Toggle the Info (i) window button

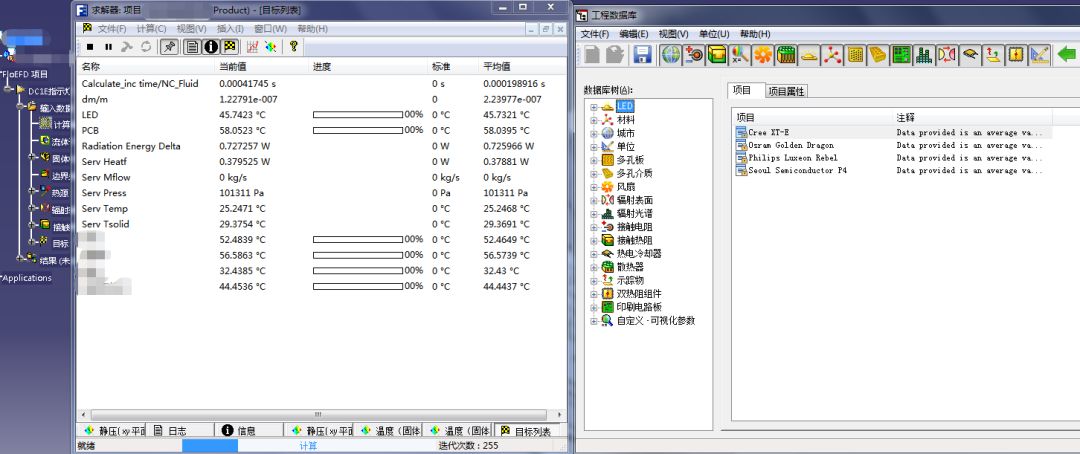point(211,46)
